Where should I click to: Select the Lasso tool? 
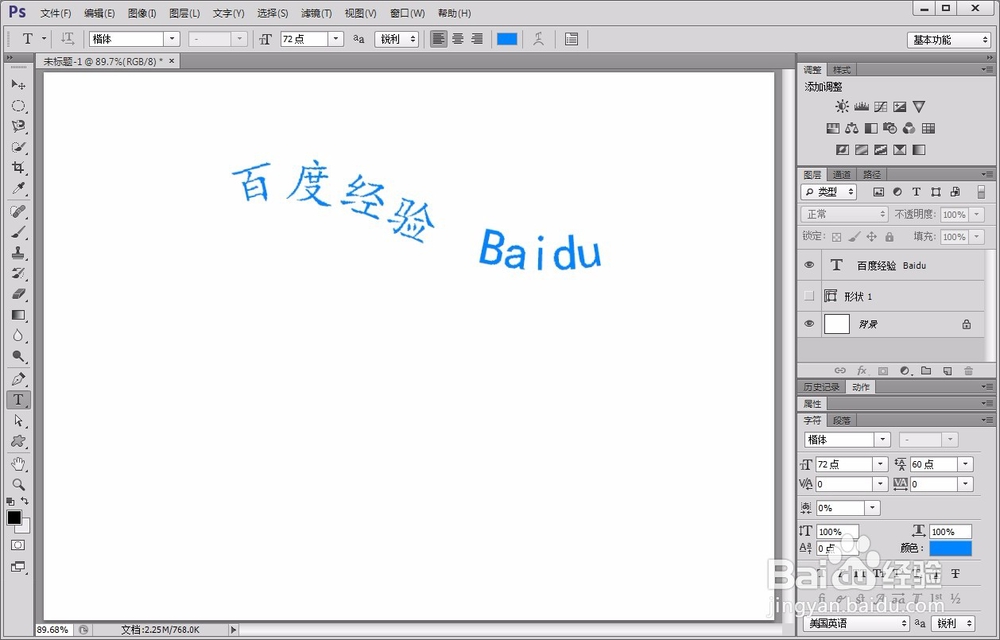(x=18, y=126)
